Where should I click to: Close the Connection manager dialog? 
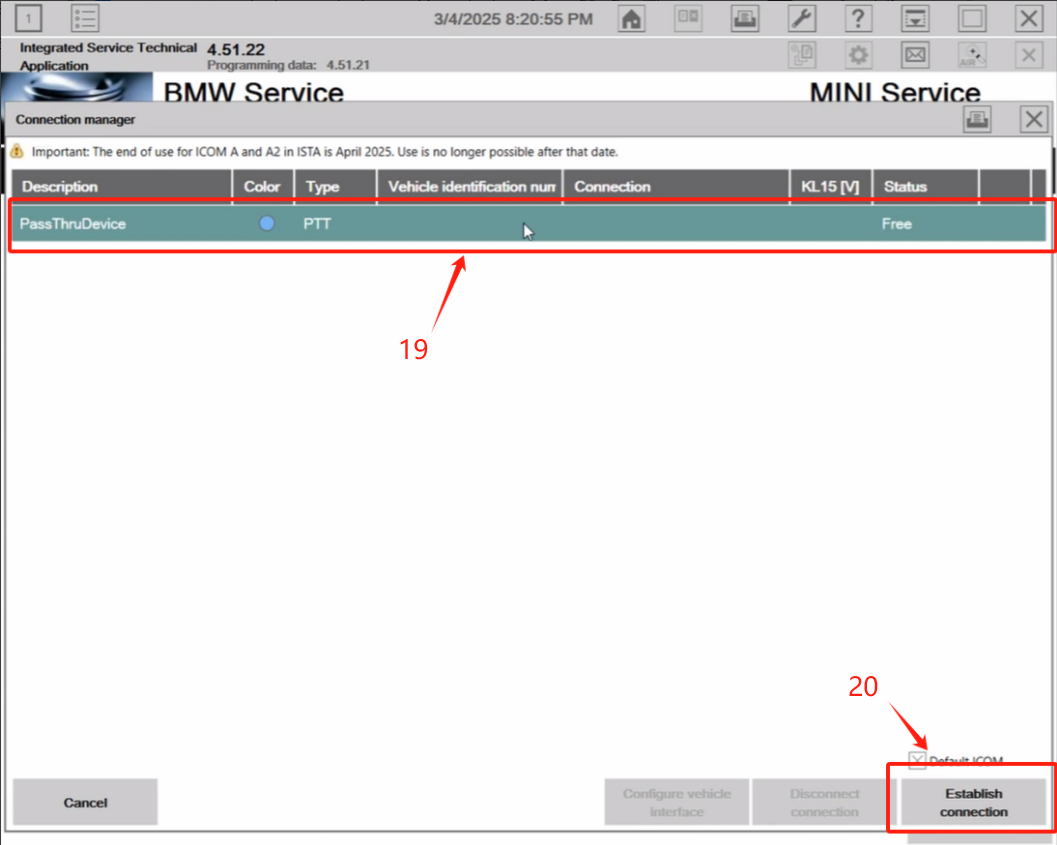tap(1033, 119)
